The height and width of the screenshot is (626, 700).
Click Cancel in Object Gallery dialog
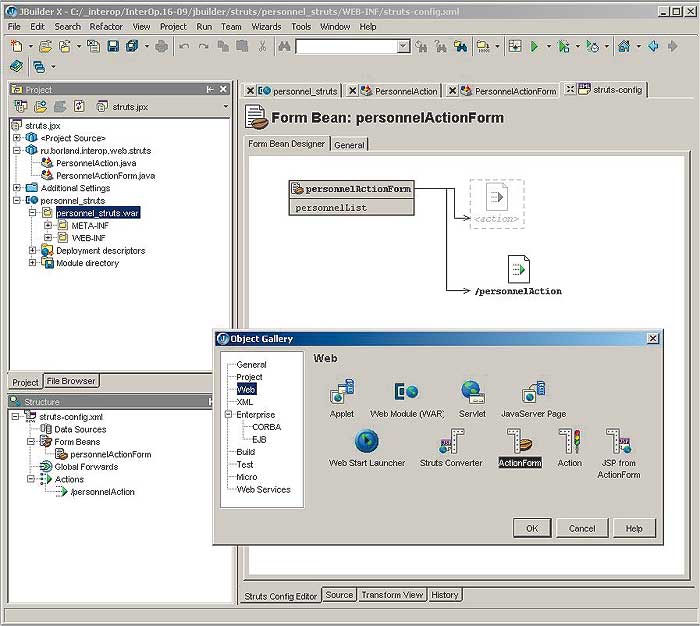582,528
